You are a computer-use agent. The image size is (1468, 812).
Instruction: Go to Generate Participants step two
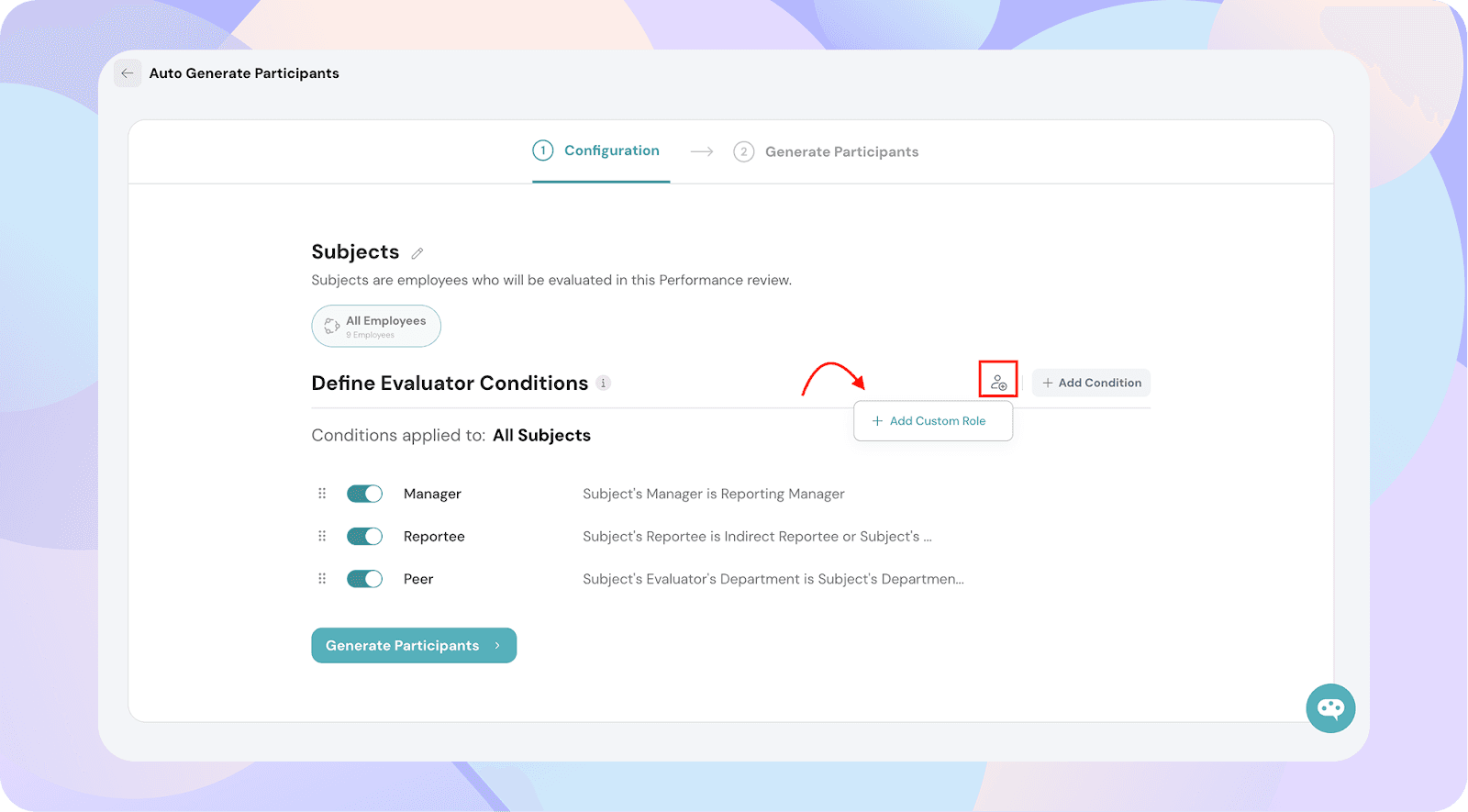[826, 152]
